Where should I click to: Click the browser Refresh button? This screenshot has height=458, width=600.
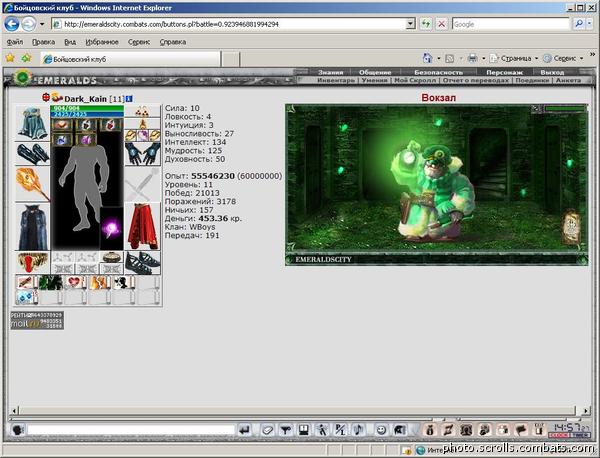click(x=426, y=24)
